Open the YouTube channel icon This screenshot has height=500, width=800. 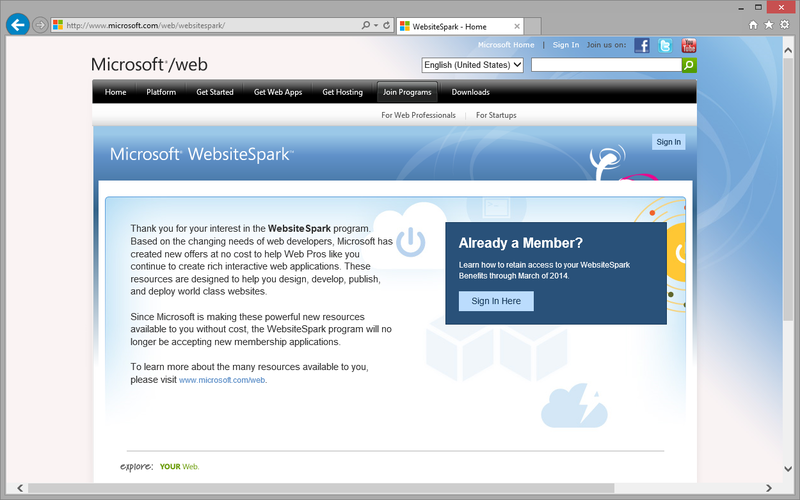[689, 45]
